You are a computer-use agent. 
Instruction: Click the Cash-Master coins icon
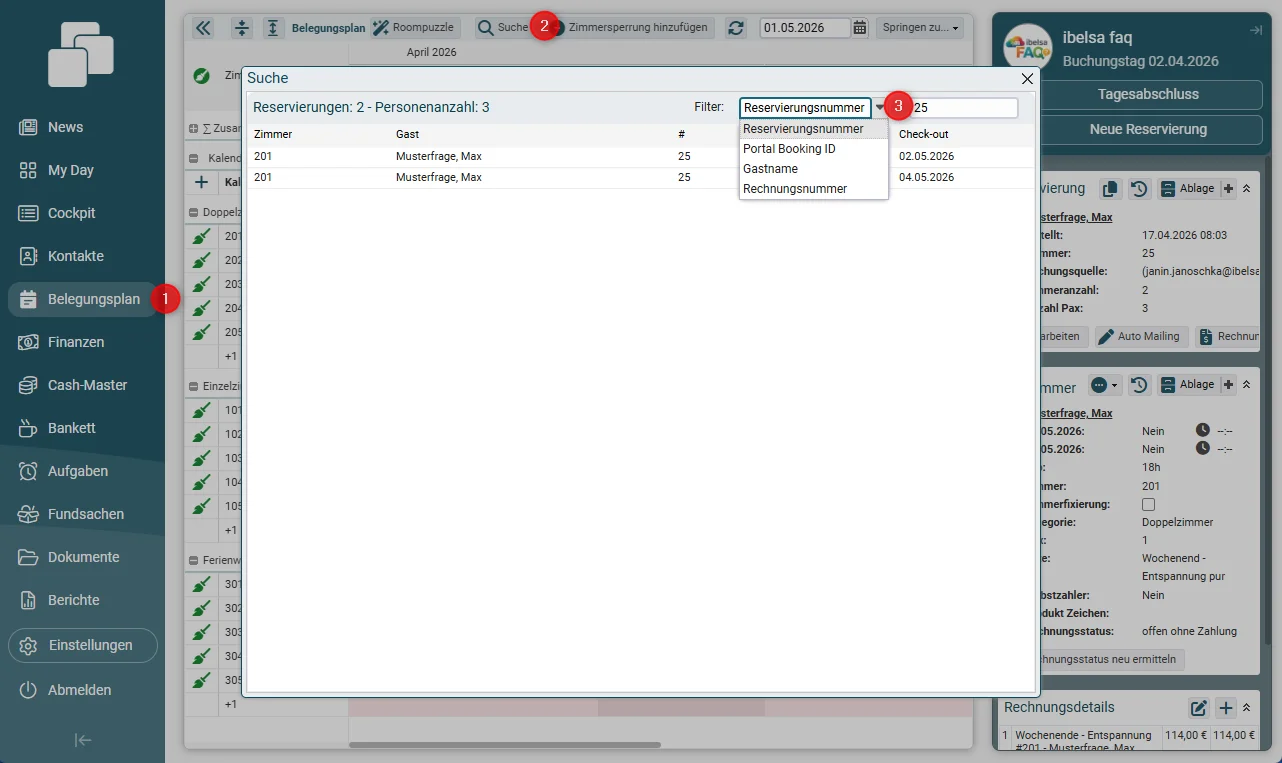tap(28, 385)
